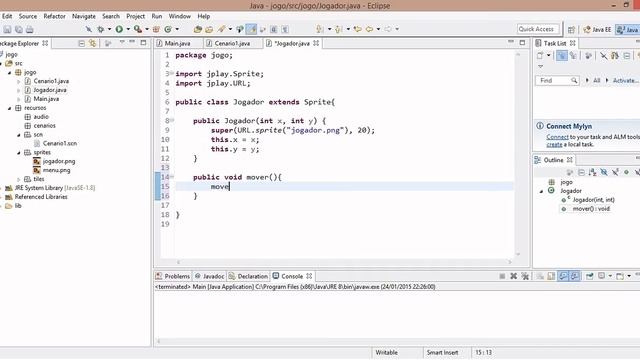Click Scroll Lock icon in Console toolbar
This screenshot has width=640, height=360.
coord(551,276)
